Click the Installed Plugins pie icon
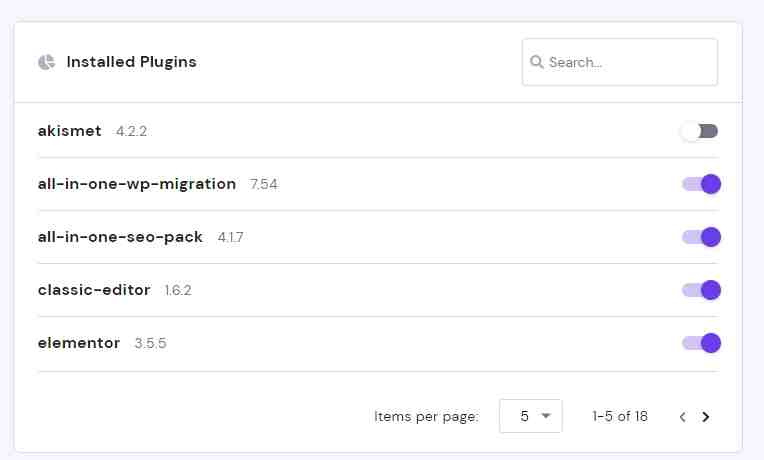The height and width of the screenshot is (460, 764). (x=46, y=62)
